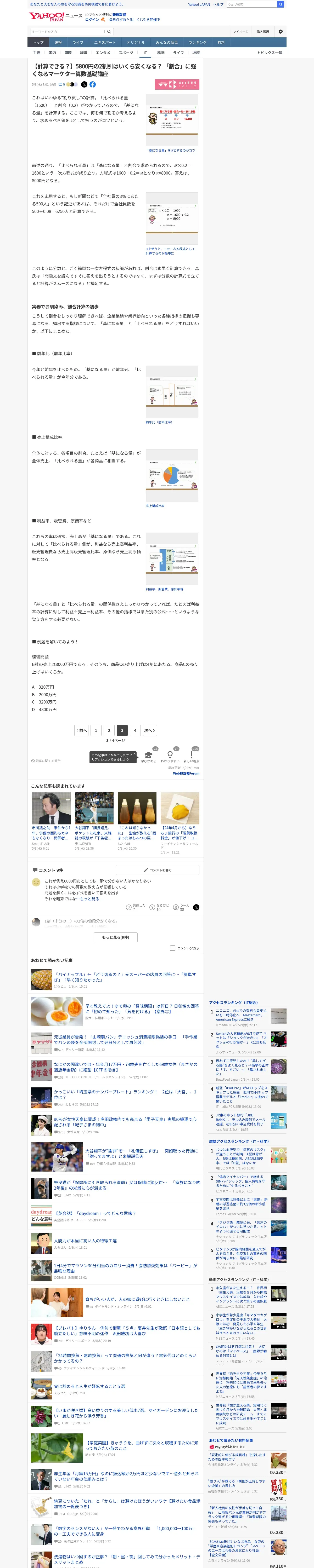Open the ヘルプ link at top
This screenshot has height=1568, width=314.
pyautogui.click(x=218, y=4)
